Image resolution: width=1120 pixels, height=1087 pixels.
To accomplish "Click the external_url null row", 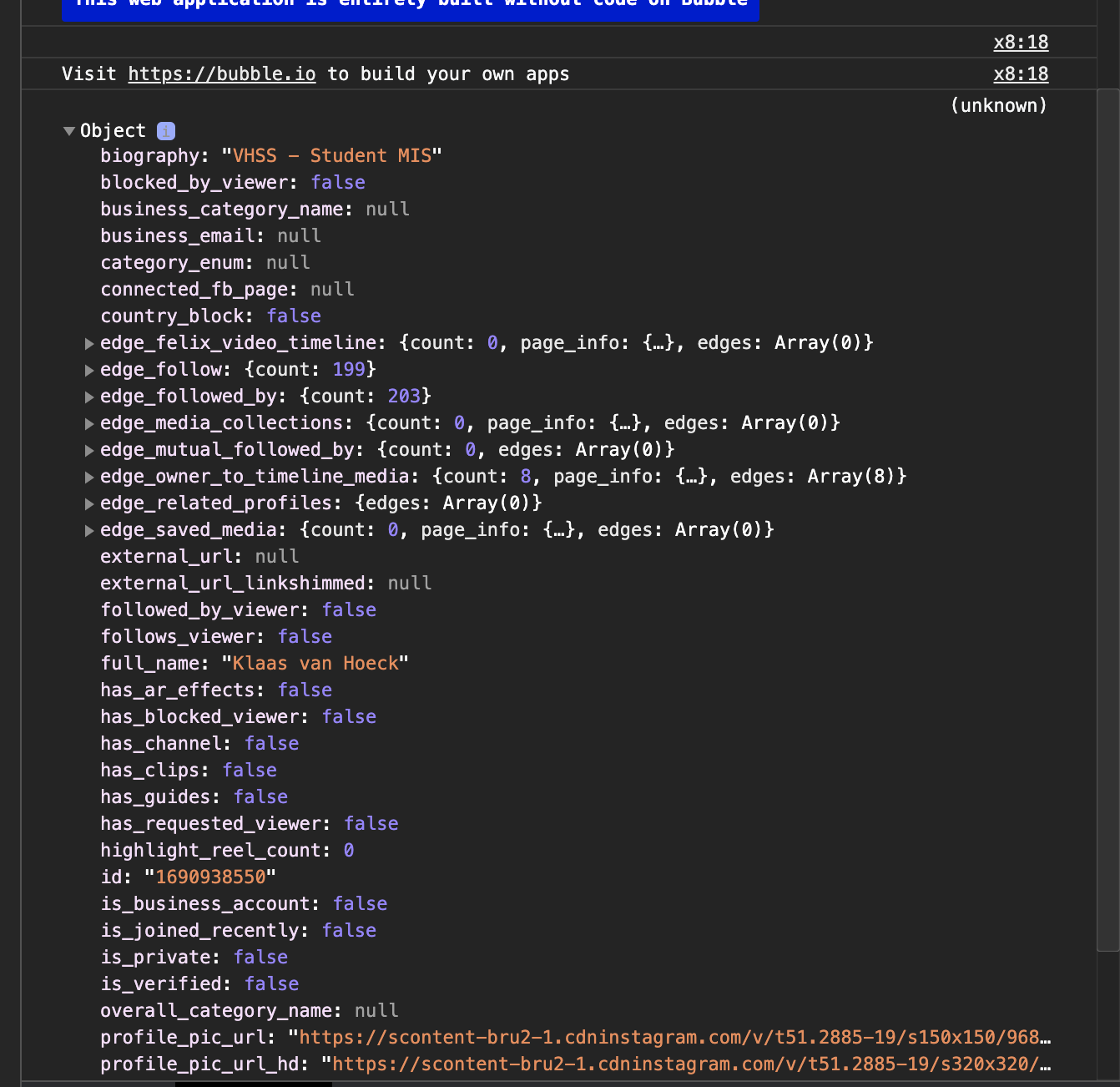I will point(199,556).
